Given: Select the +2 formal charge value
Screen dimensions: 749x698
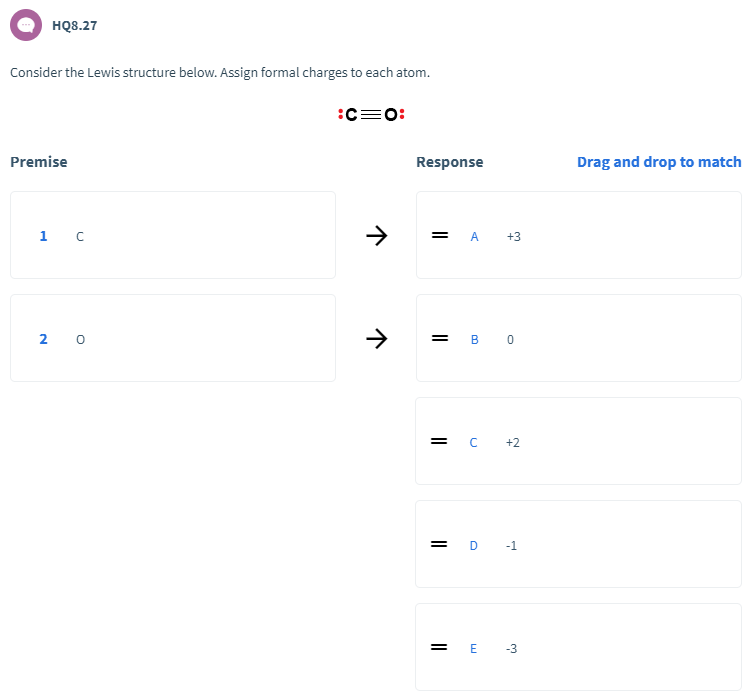Looking at the screenshot, I should coord(513,442).
